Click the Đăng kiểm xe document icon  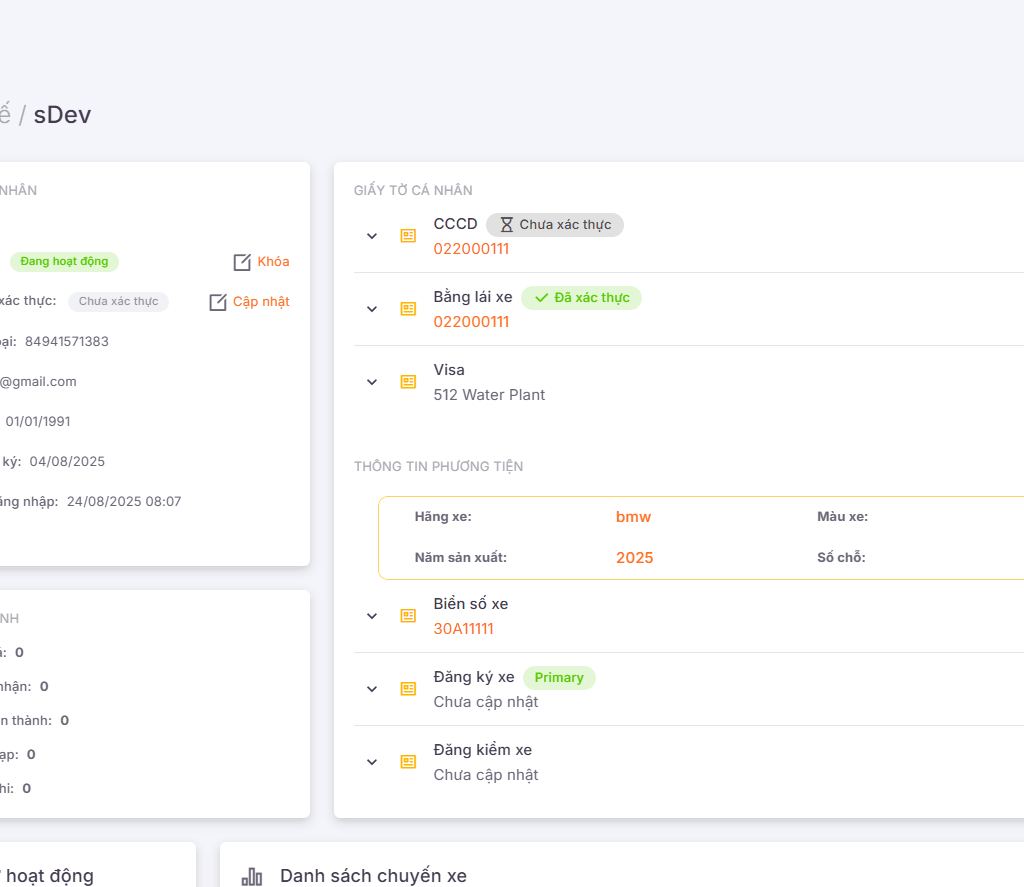pos(408,762)
